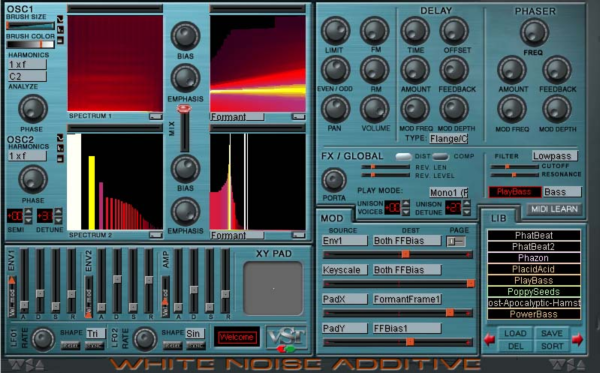Open the delay TYPE Flange/C dropdown

point(448,138)
